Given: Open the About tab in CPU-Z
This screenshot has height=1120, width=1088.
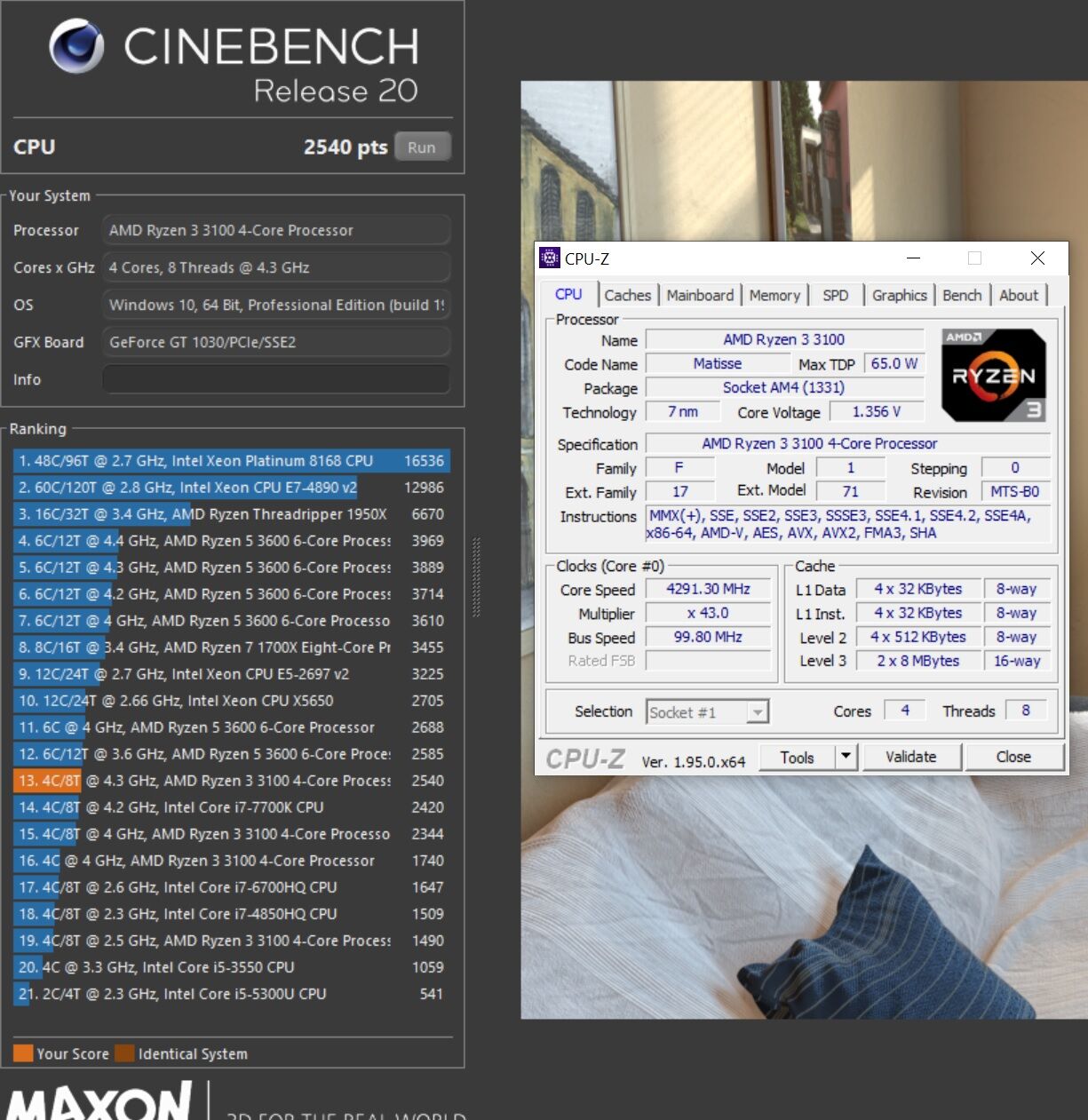Looking at the screenshot, I should (x=1018, y=296).
